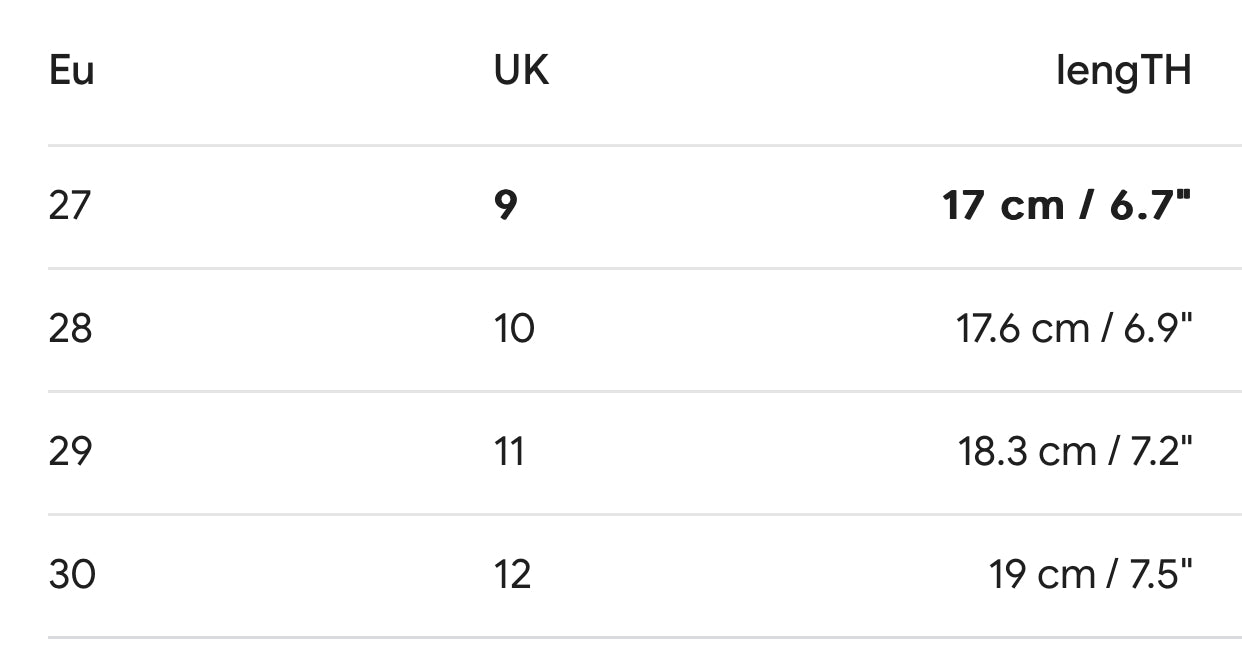Select EU size 29 cell
Image resolution: width=1242 pixels, height=647 pixels.
tap(70, 452)
